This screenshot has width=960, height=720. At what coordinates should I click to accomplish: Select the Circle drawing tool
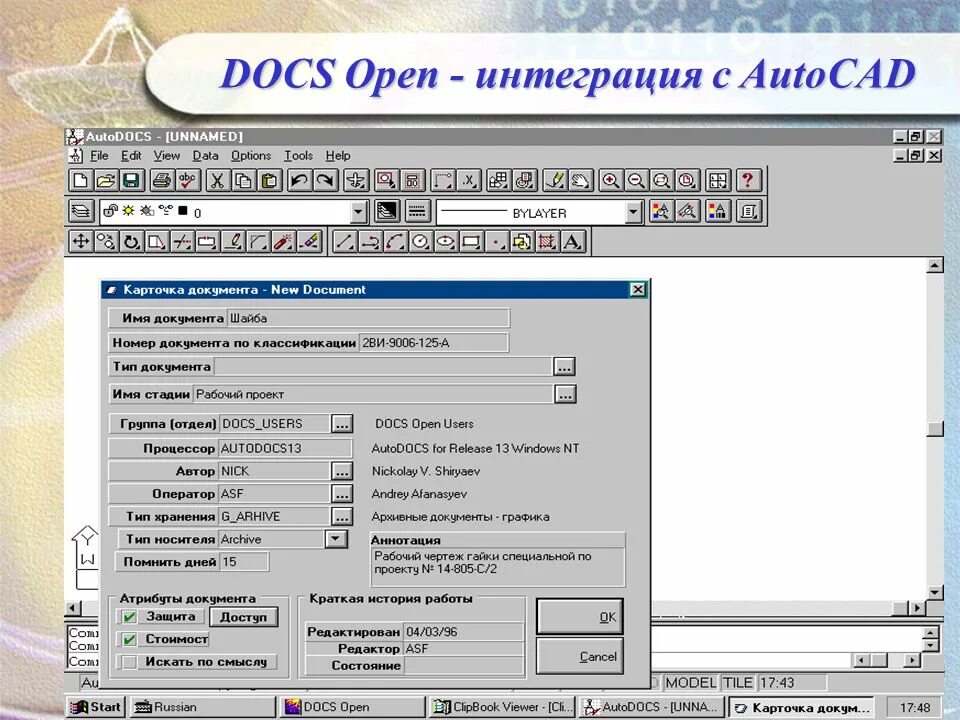pos(421,242)
